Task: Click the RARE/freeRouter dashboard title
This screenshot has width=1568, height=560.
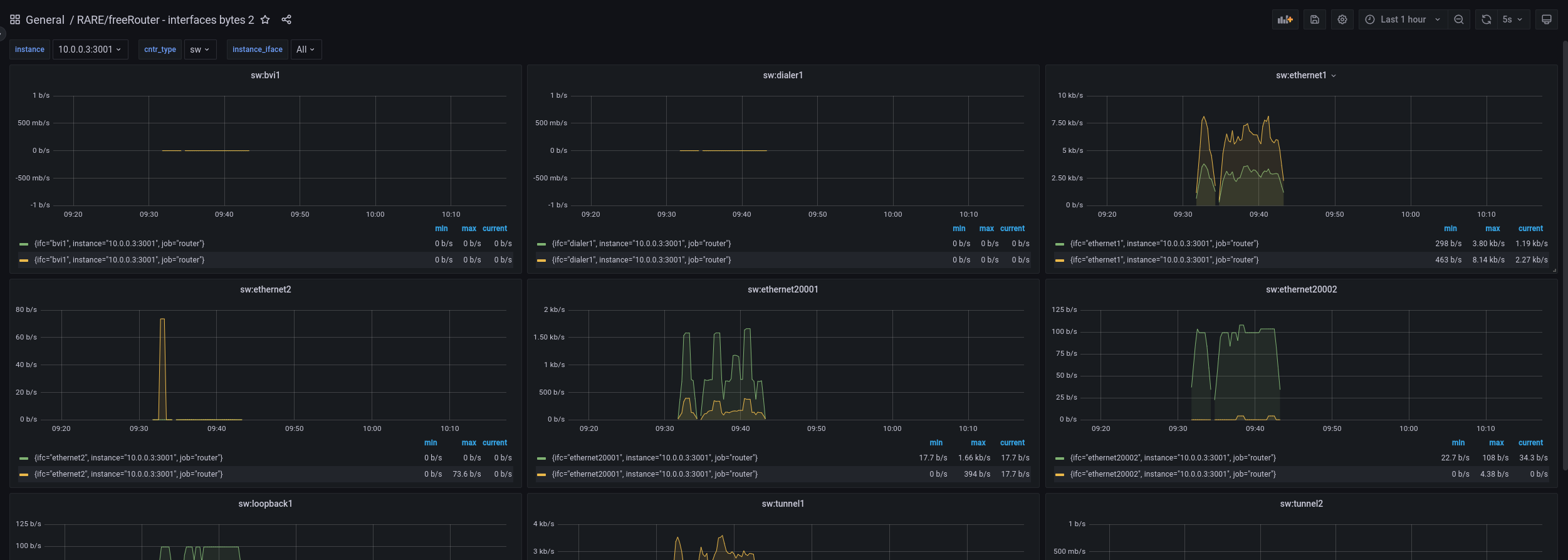Action: tap(165, 19)
